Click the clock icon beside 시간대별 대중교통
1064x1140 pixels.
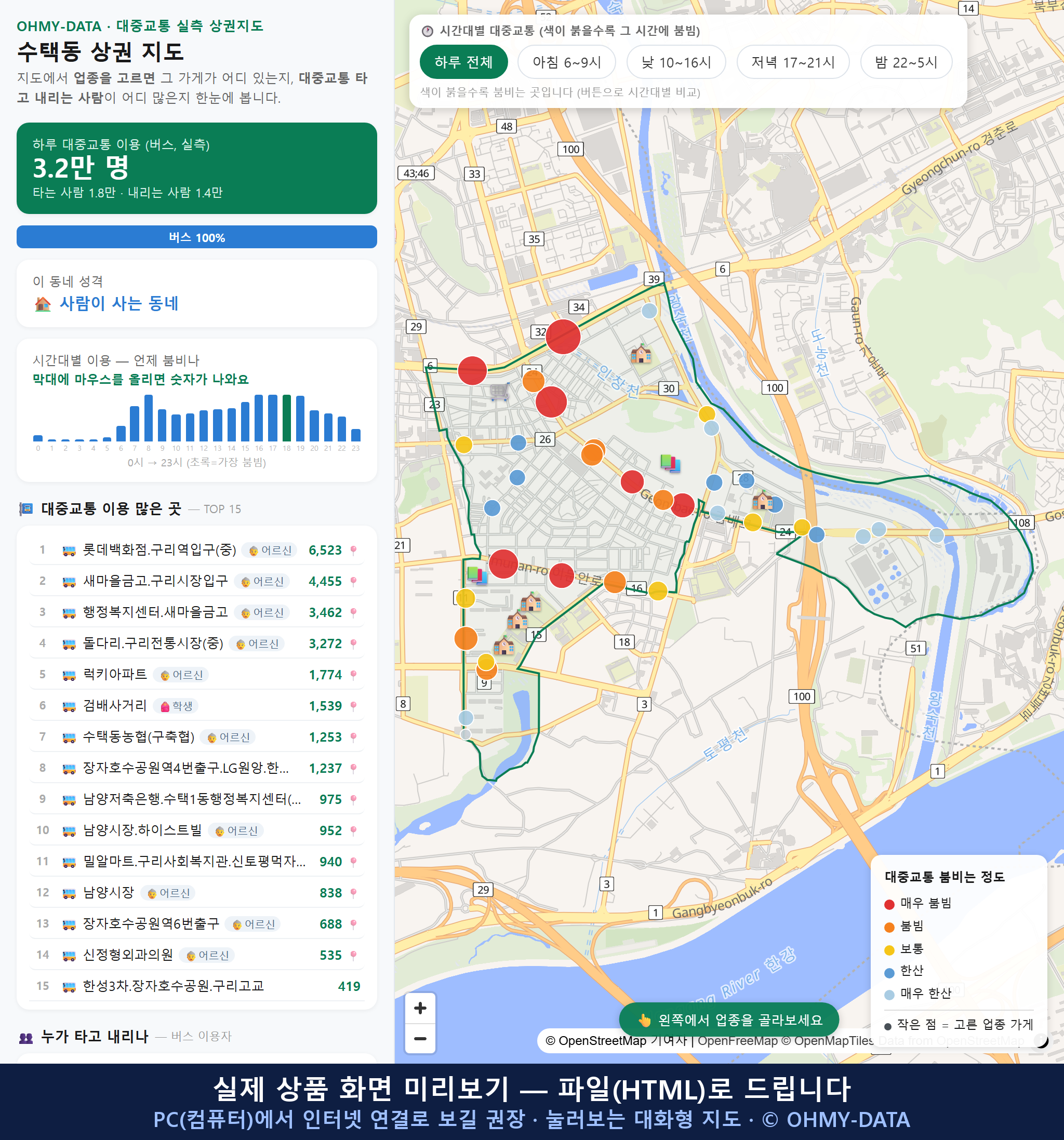[428, 31]
